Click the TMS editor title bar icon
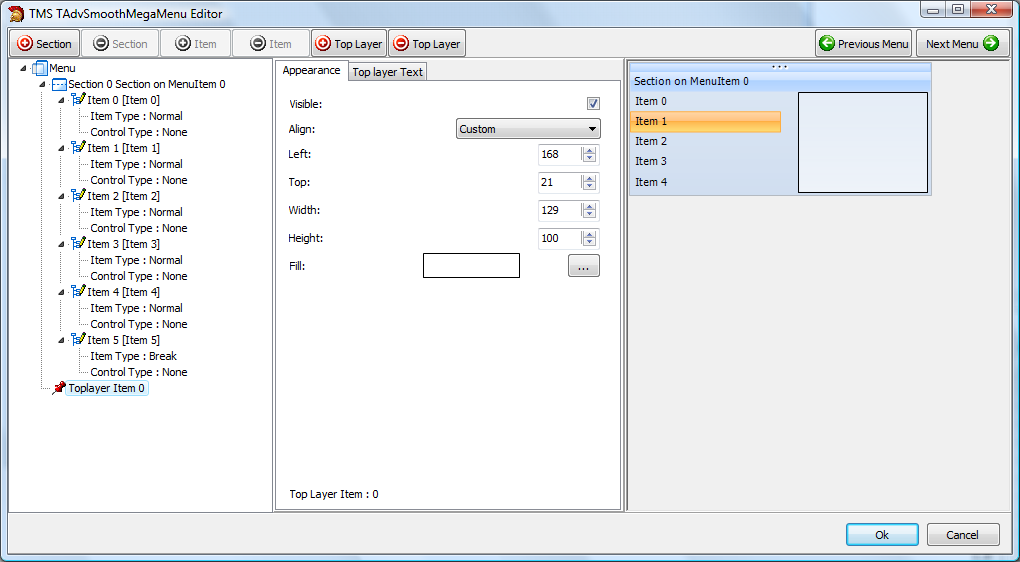The image size is (1020, 562). [17, 13]
